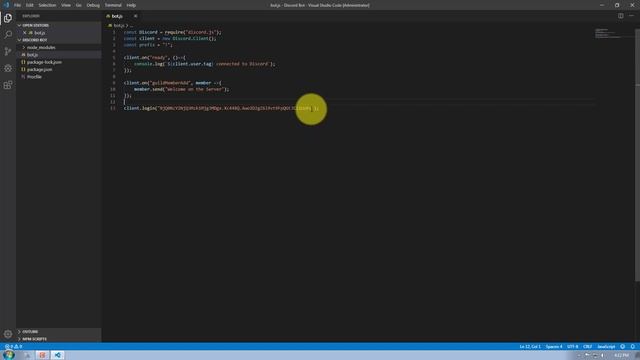Click the orange app taskbar icon
Image resolution: width=640 pixels, height=360 pixels.
(42, 355)
